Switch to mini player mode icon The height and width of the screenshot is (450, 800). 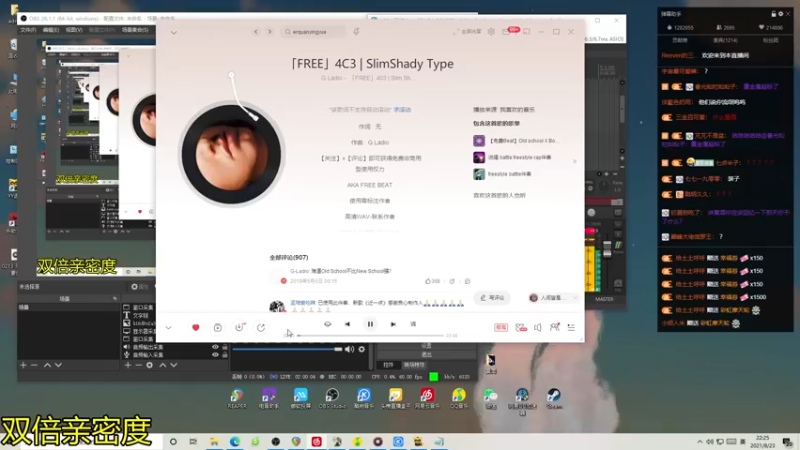tap(527, 32)
